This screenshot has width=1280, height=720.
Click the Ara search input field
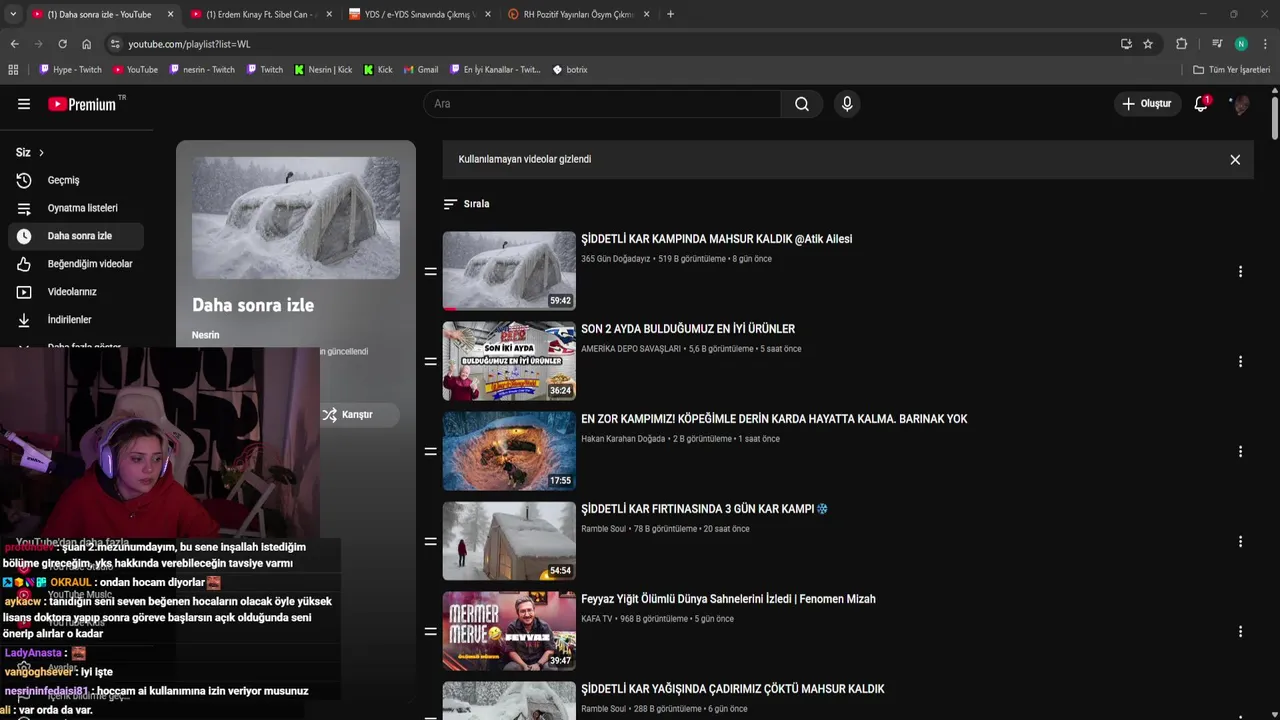(602, 104)
